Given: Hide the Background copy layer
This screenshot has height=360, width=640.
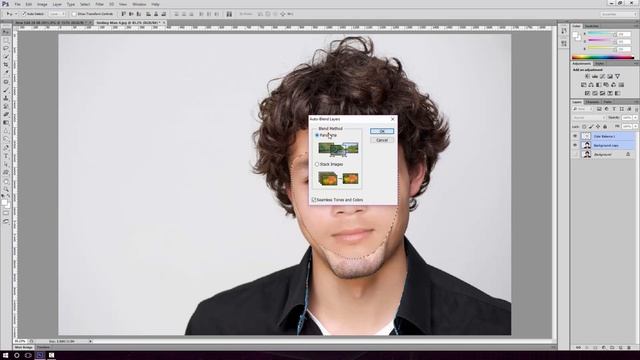Looking at the screenshot, I should click(575, 145).
